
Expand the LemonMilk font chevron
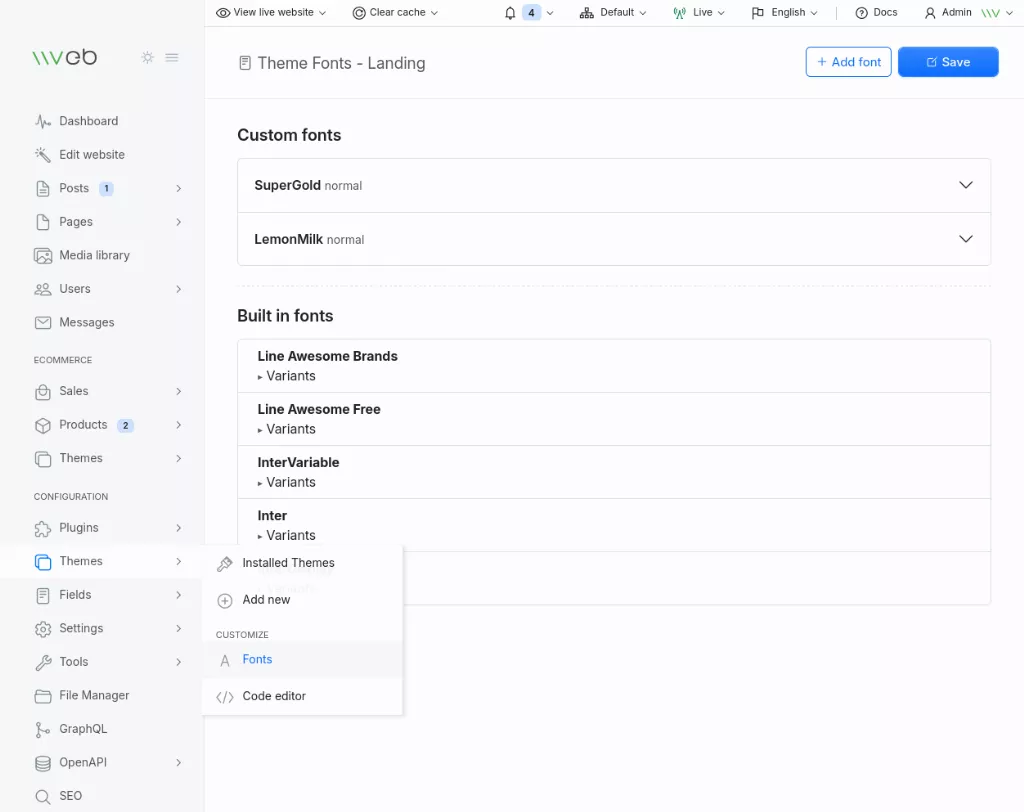(x=965, y=239)
